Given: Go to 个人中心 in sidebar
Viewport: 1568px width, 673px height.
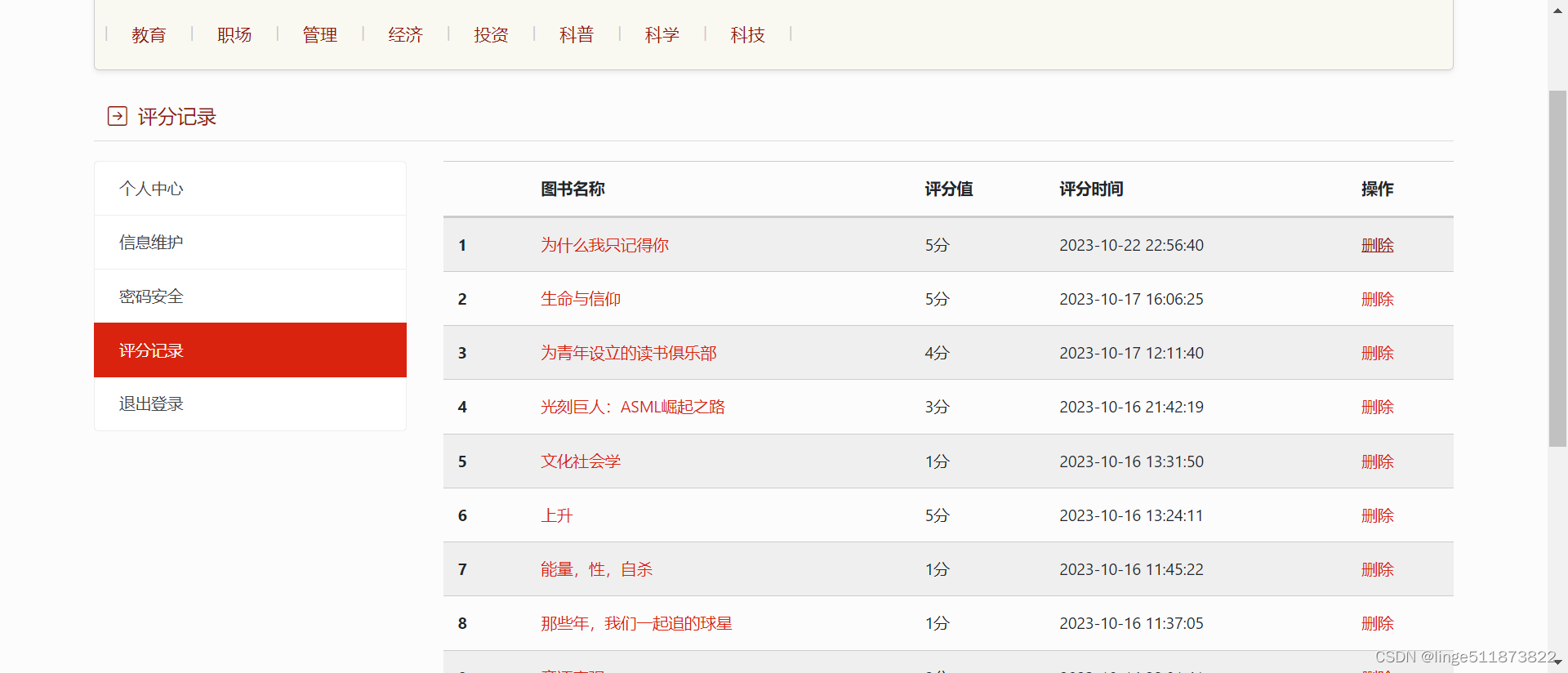Looking at the screenshot, I should click(250, 189).
